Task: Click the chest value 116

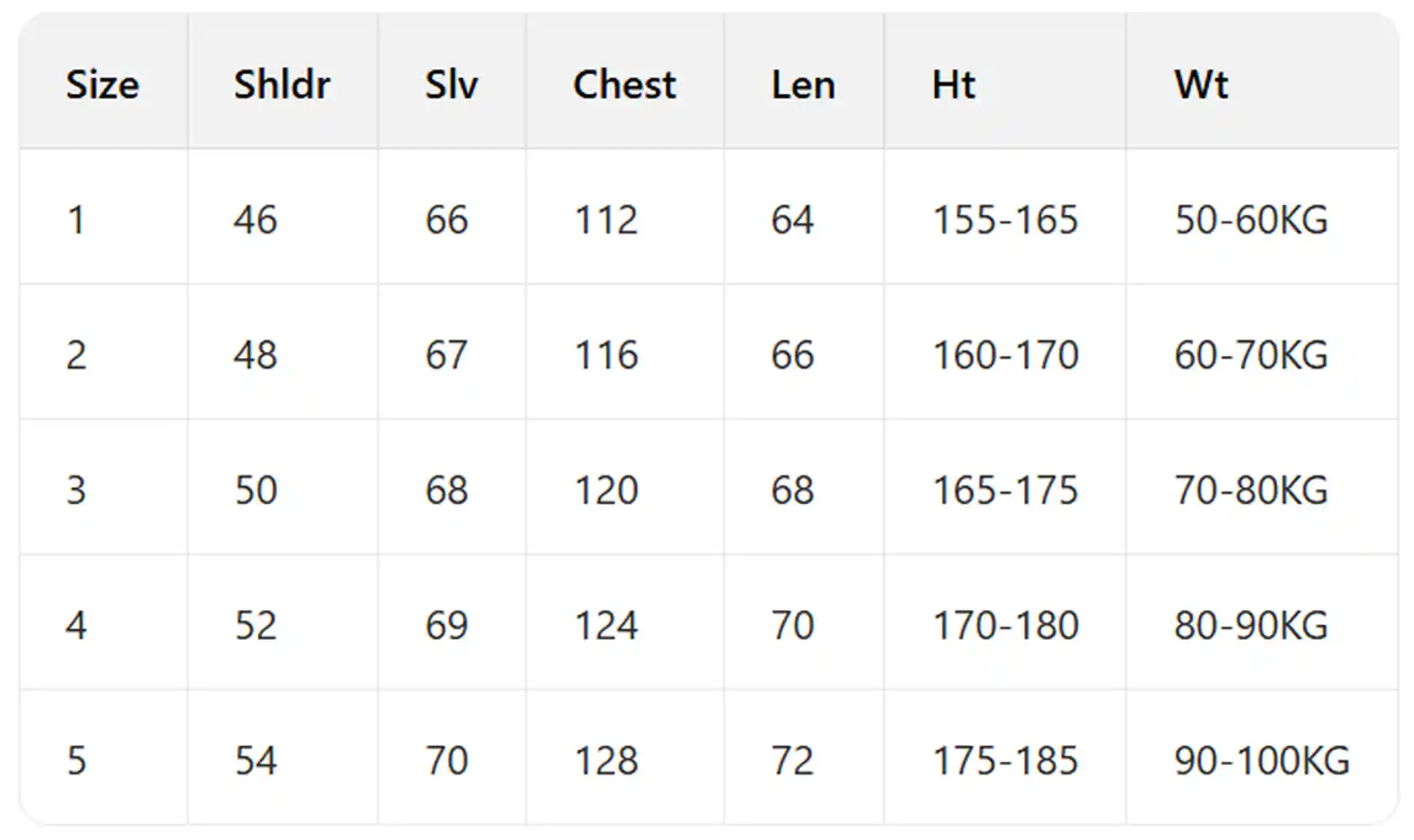Action: 606,355
